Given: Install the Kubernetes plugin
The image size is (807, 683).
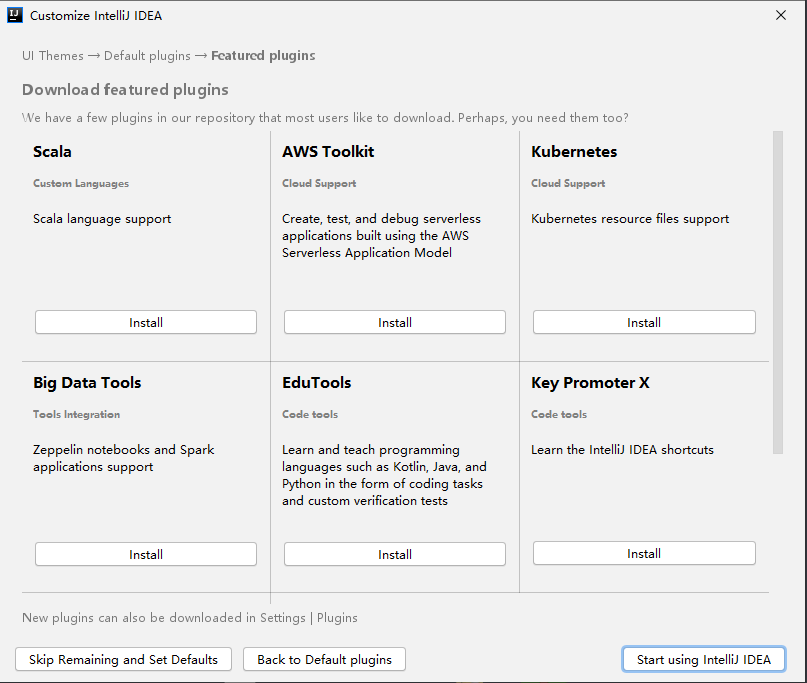Looking at the screenshot, I should click(644, 322).
